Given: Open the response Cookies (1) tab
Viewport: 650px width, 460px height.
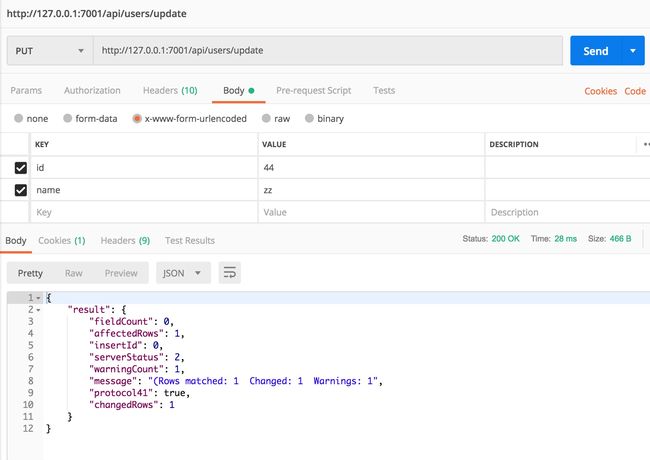Looking at the screenshot, I should coord(62,240).
